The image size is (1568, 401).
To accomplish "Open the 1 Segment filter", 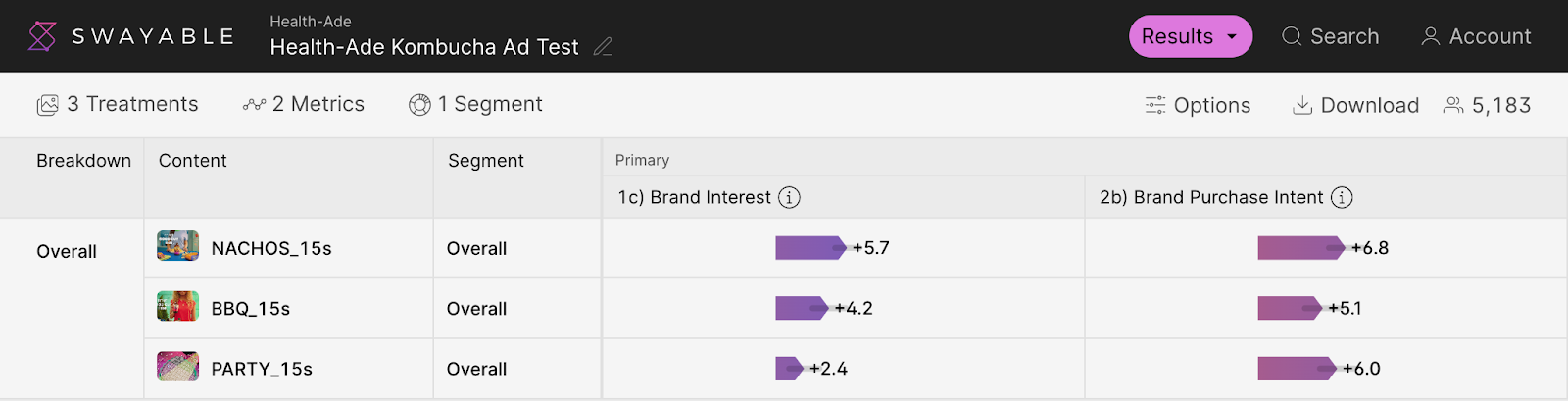I will click(x=475, y=104).
